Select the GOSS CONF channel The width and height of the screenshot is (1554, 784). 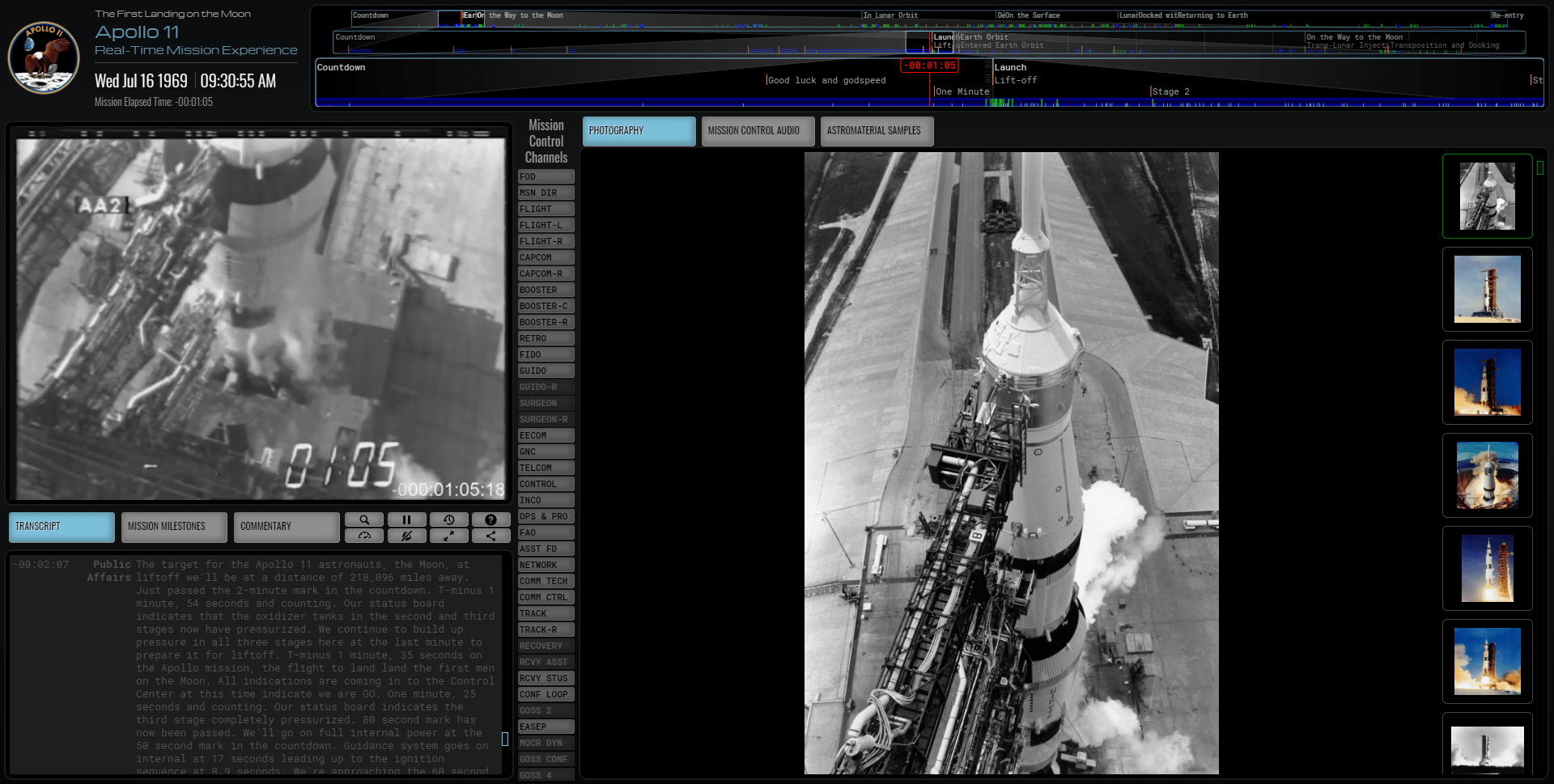click(x=546, y=759)
